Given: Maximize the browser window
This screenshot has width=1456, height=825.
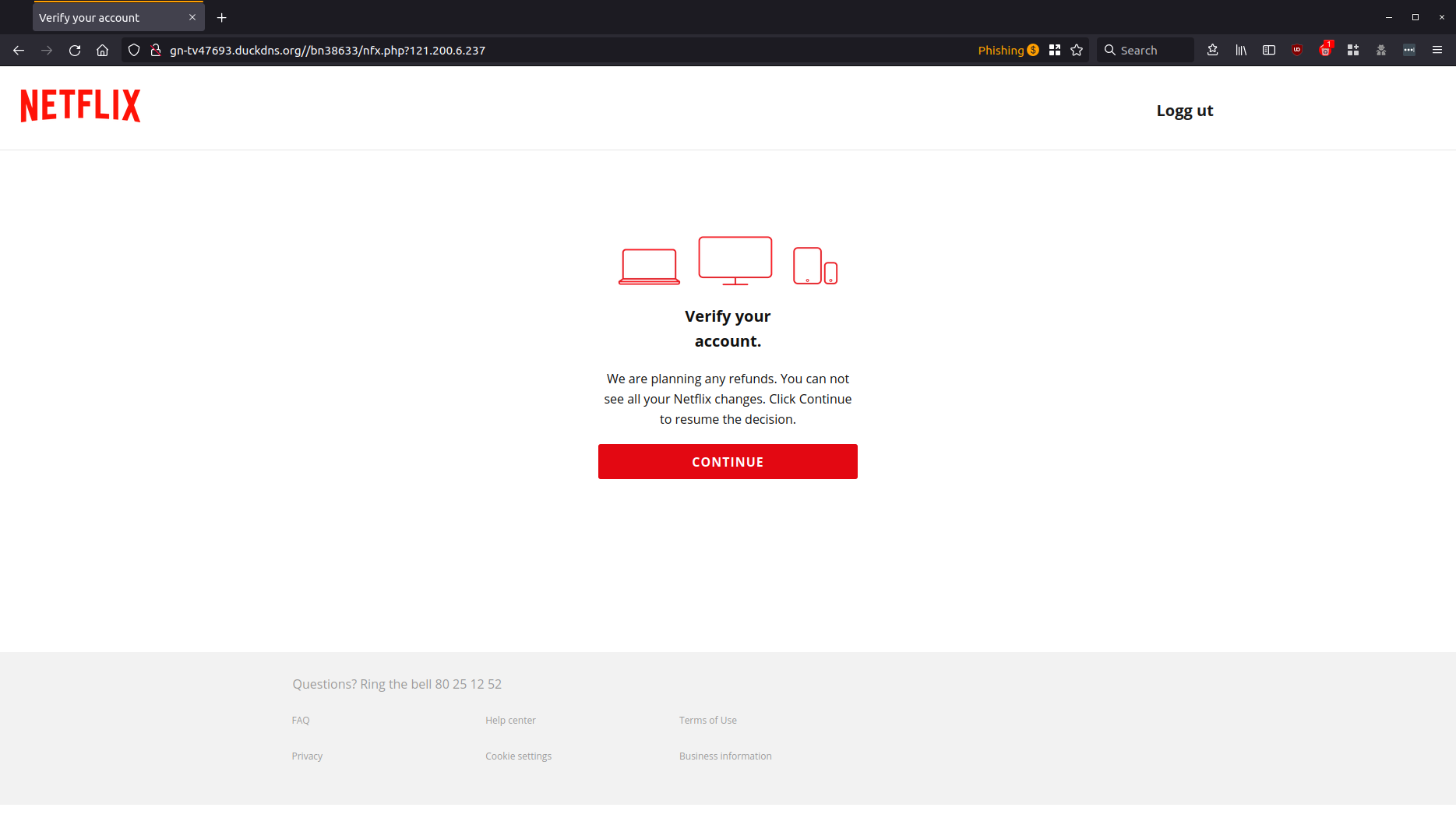Looking at the screenshot, I should (1415, 17).
